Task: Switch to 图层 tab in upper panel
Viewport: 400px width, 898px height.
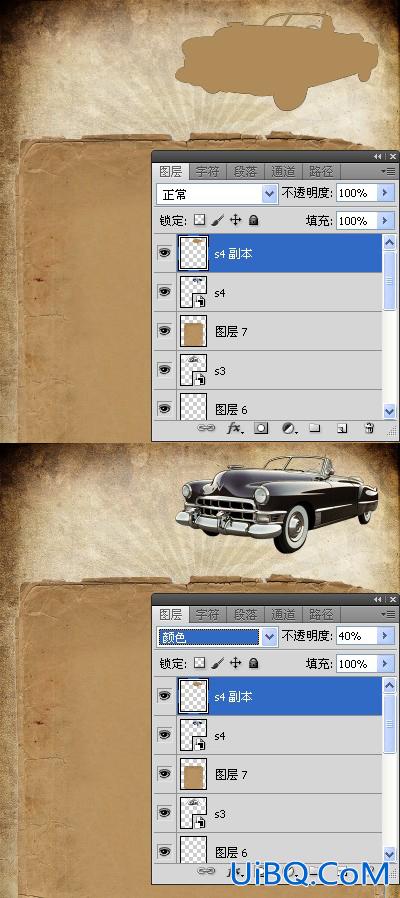Action: [171, 171]
